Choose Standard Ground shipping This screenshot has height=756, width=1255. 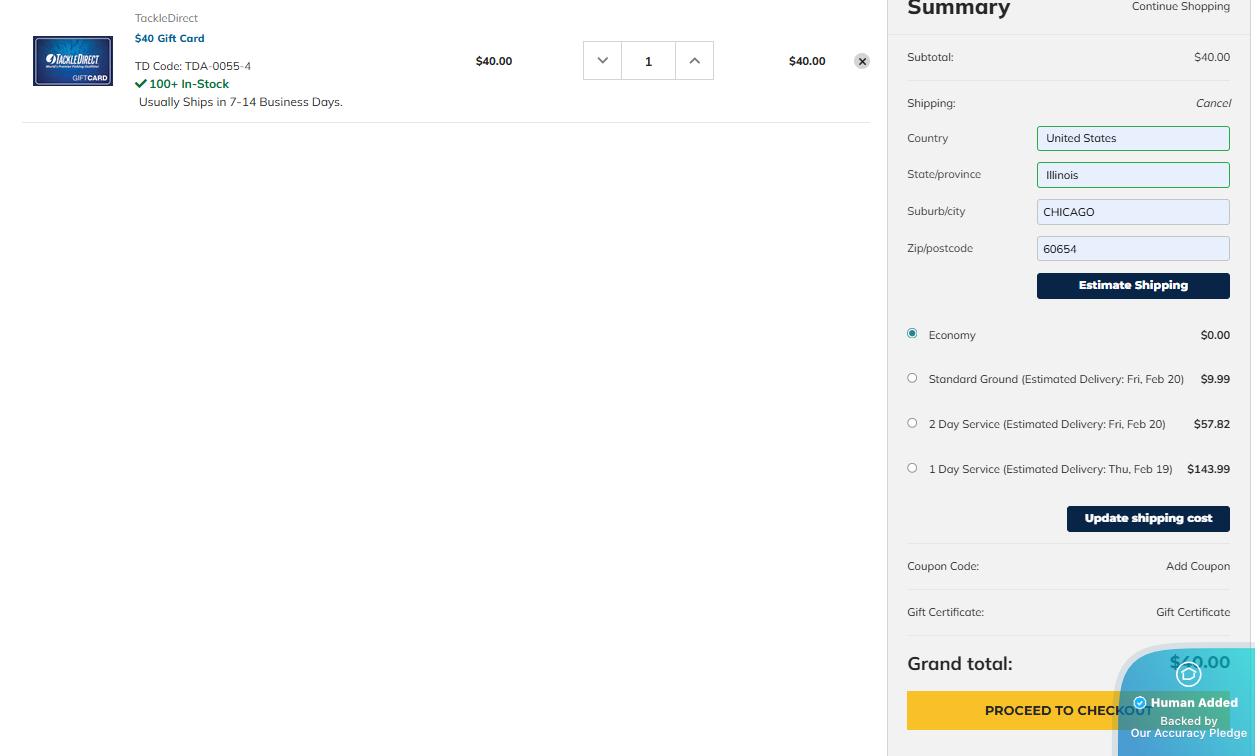tap(912, 378)
